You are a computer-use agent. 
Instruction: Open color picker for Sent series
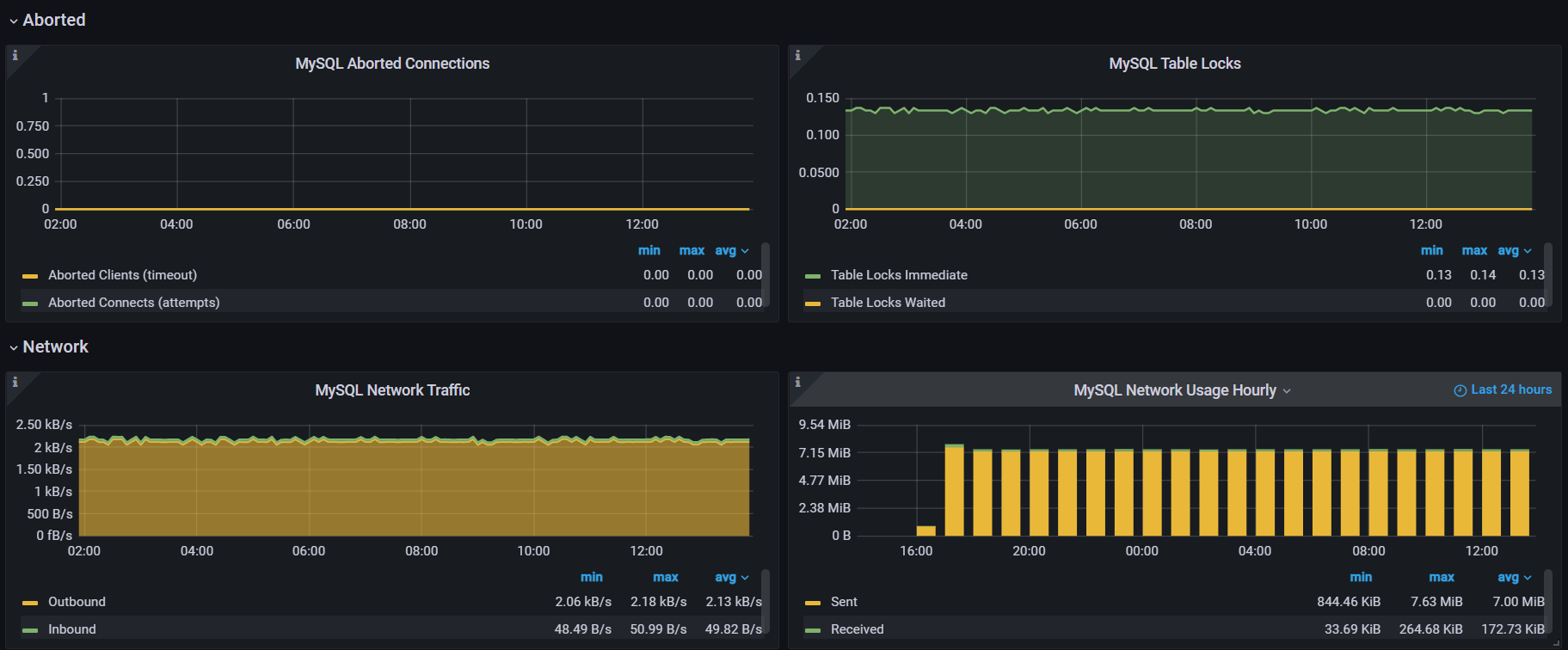(813, 603)
